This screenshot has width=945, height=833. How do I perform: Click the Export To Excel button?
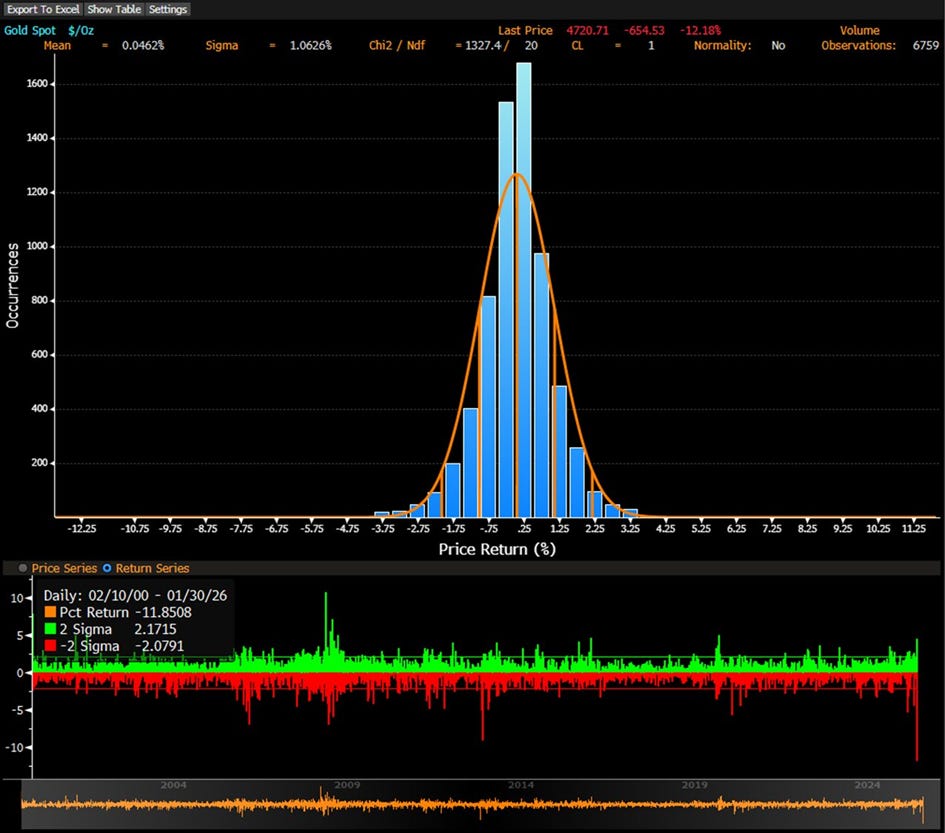click(43, 9)
